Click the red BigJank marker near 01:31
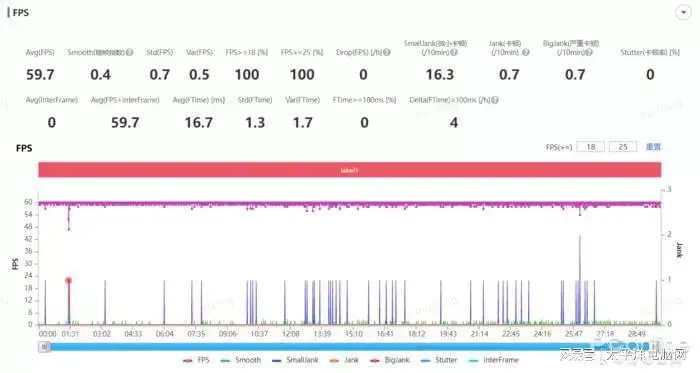 pyautogui.click(x=68, y=281)
